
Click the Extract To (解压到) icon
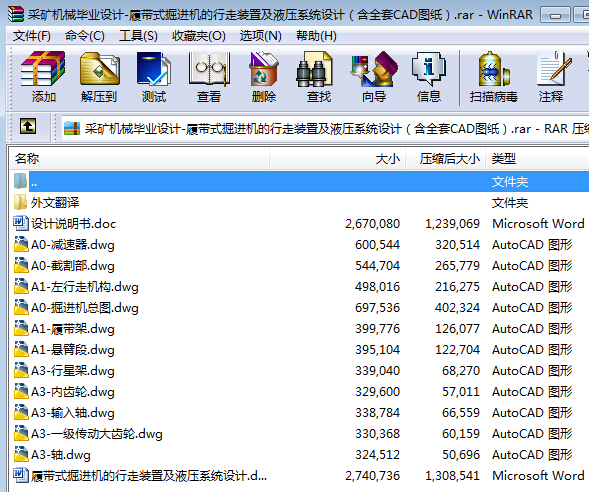coord(99,69)
